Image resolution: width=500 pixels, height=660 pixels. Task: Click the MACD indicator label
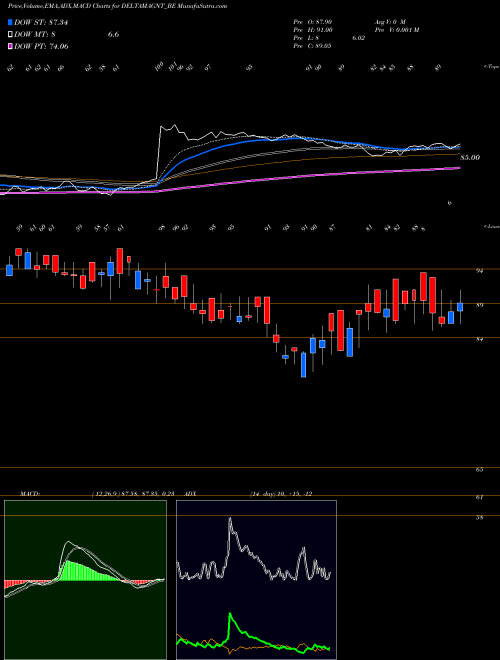[x=30, y=493]
